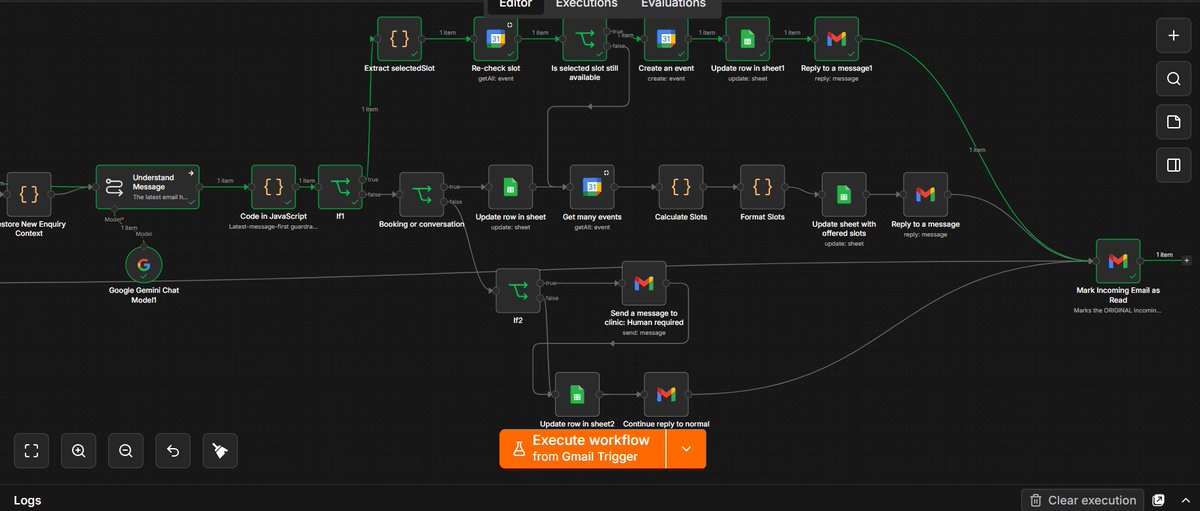Switch to the Executions tab
Viewport: 1200px width, 511px height.
point(587,5)
